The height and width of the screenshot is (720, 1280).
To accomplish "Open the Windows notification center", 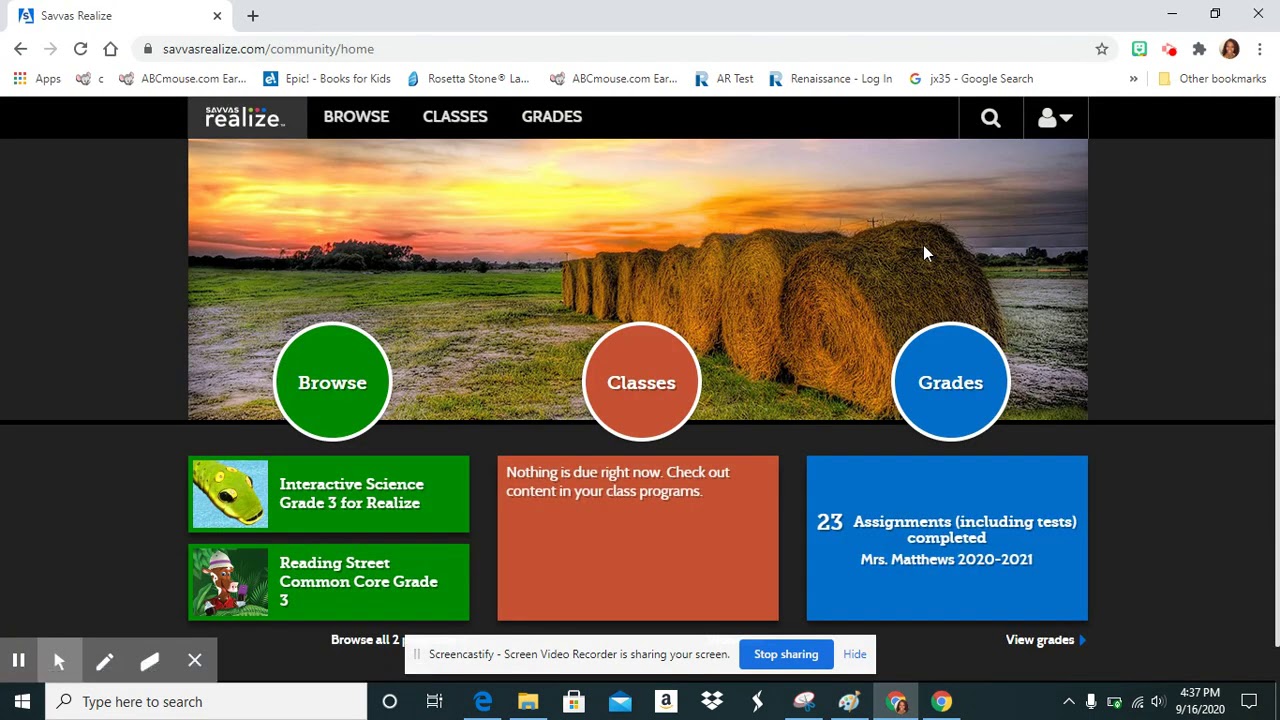I will [x=1249, y=702].
